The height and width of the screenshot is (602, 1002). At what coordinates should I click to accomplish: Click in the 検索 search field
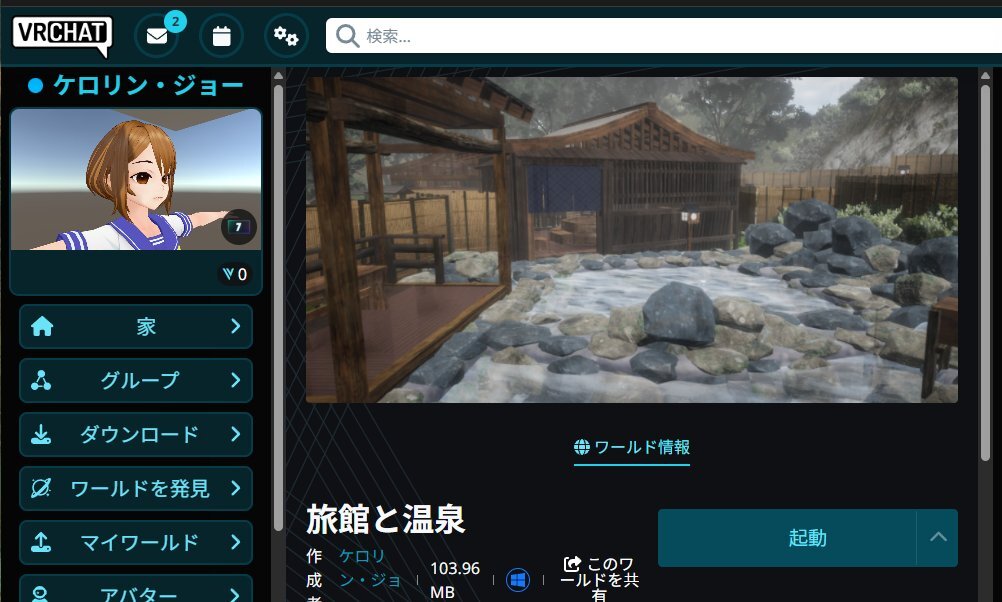point(665,36)
